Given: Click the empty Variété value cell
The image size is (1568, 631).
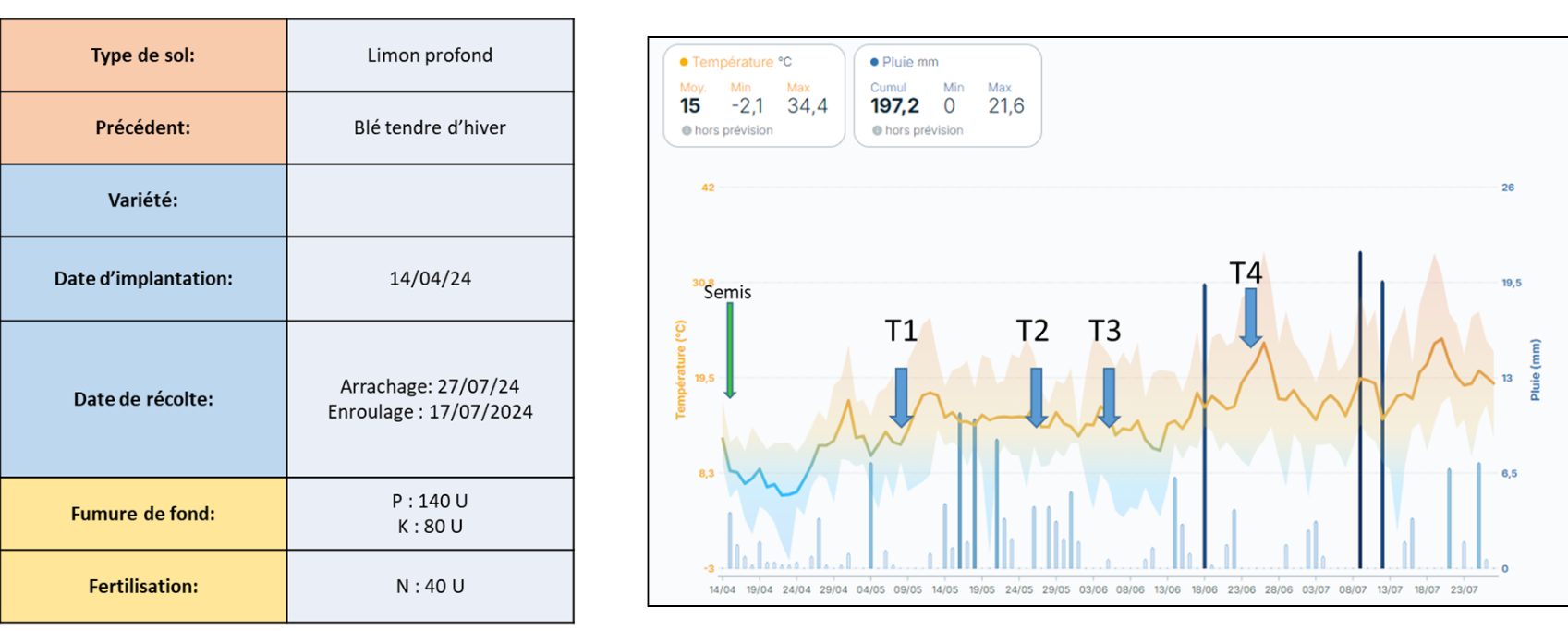Looking at the screenshot, I should pyautogui.click(x=430, y=200).
